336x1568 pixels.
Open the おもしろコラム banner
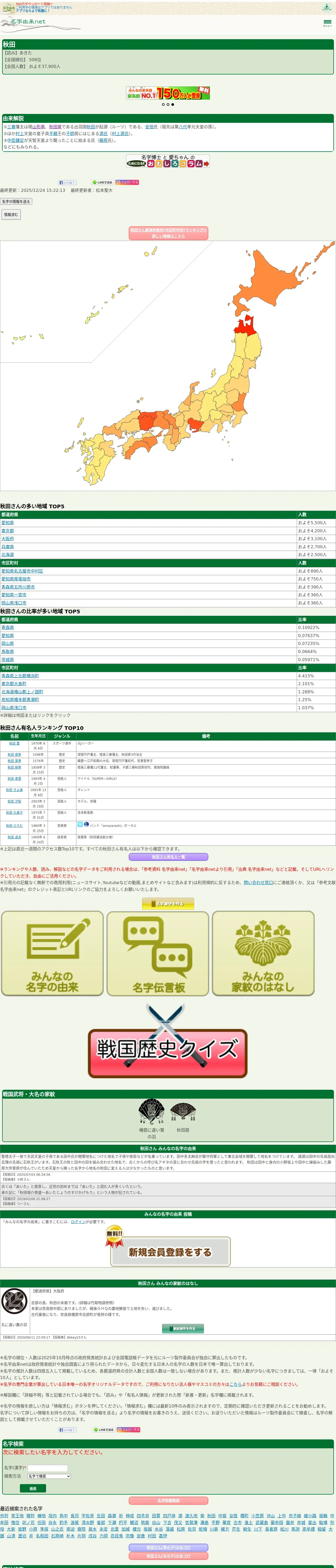(168, 161)
